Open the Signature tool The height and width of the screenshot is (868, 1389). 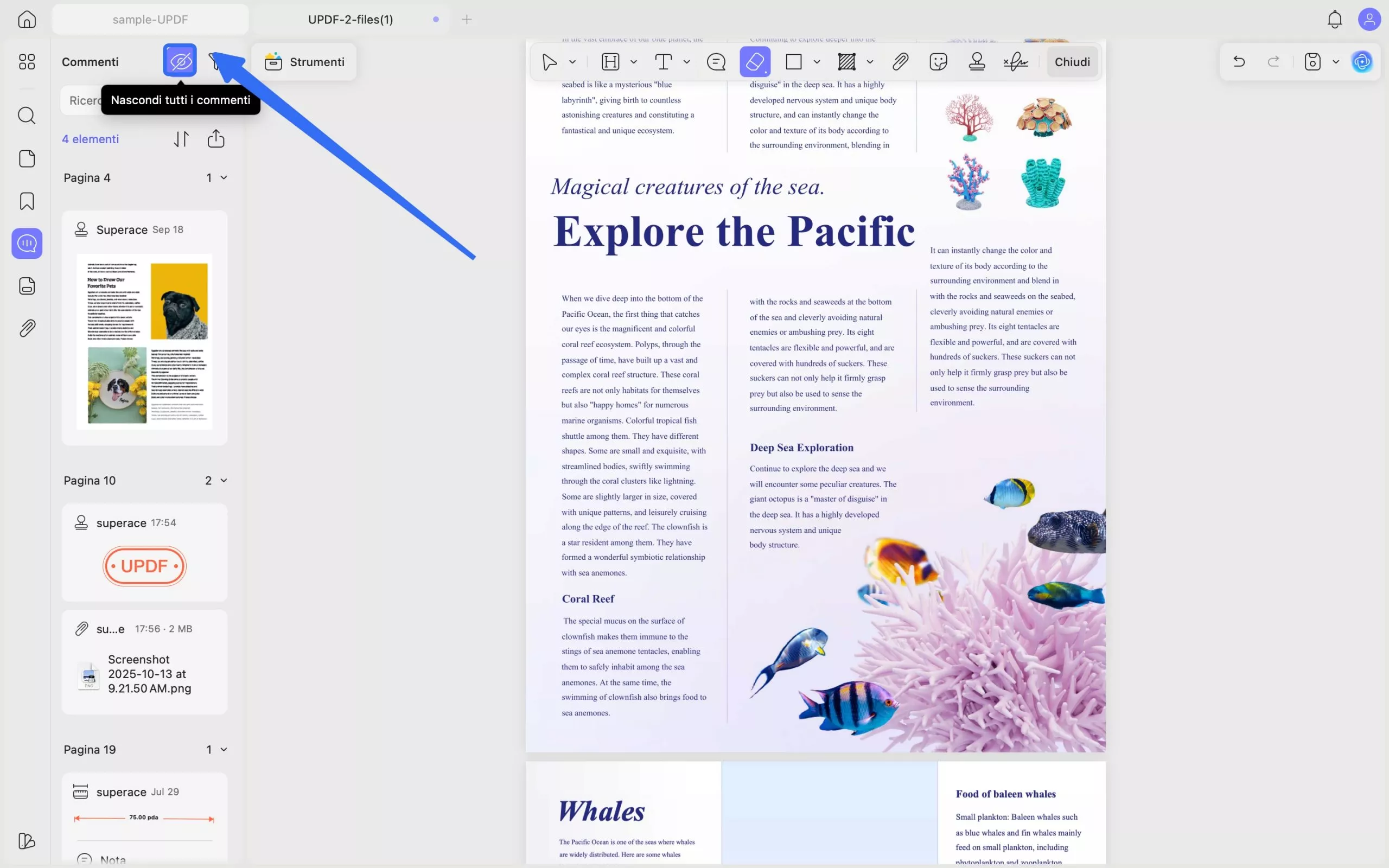(x=1015, y=61)
